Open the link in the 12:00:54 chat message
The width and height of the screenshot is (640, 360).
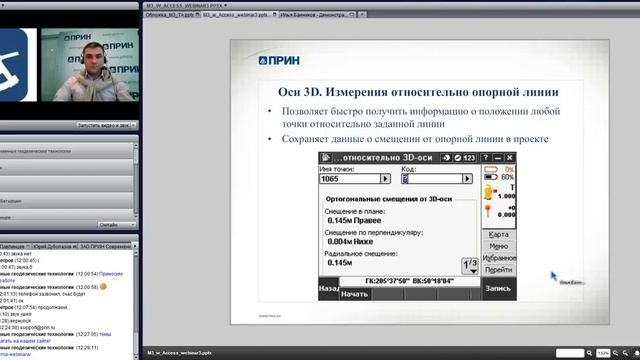(111, 274)
